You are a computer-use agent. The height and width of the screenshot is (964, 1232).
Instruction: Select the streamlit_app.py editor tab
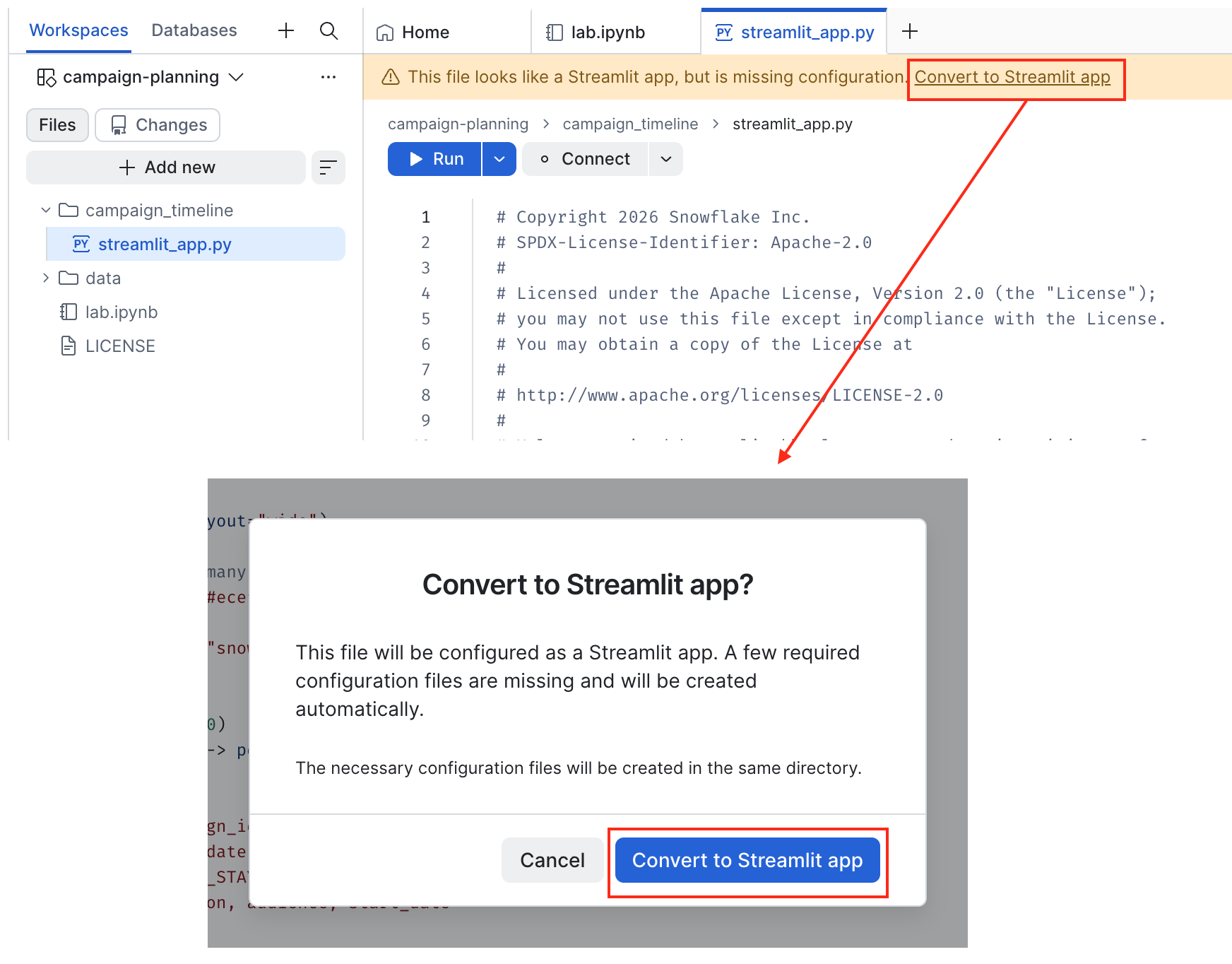(794, 33)
